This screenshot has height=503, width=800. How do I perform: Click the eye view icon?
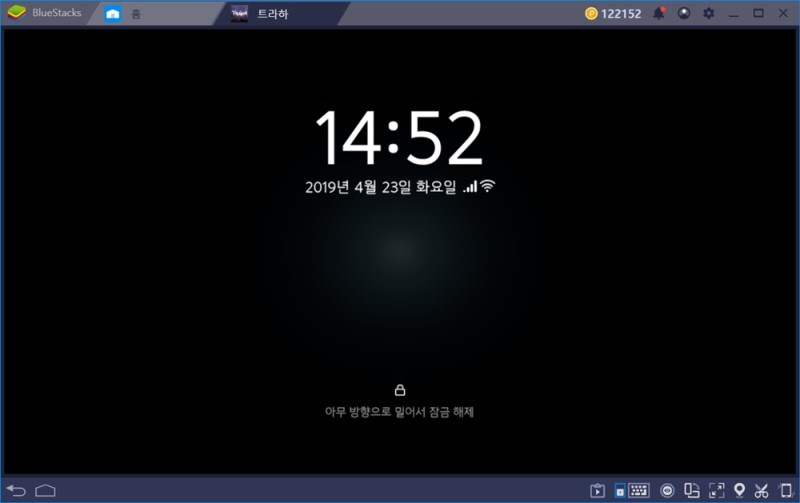click(x=667, y=490)
